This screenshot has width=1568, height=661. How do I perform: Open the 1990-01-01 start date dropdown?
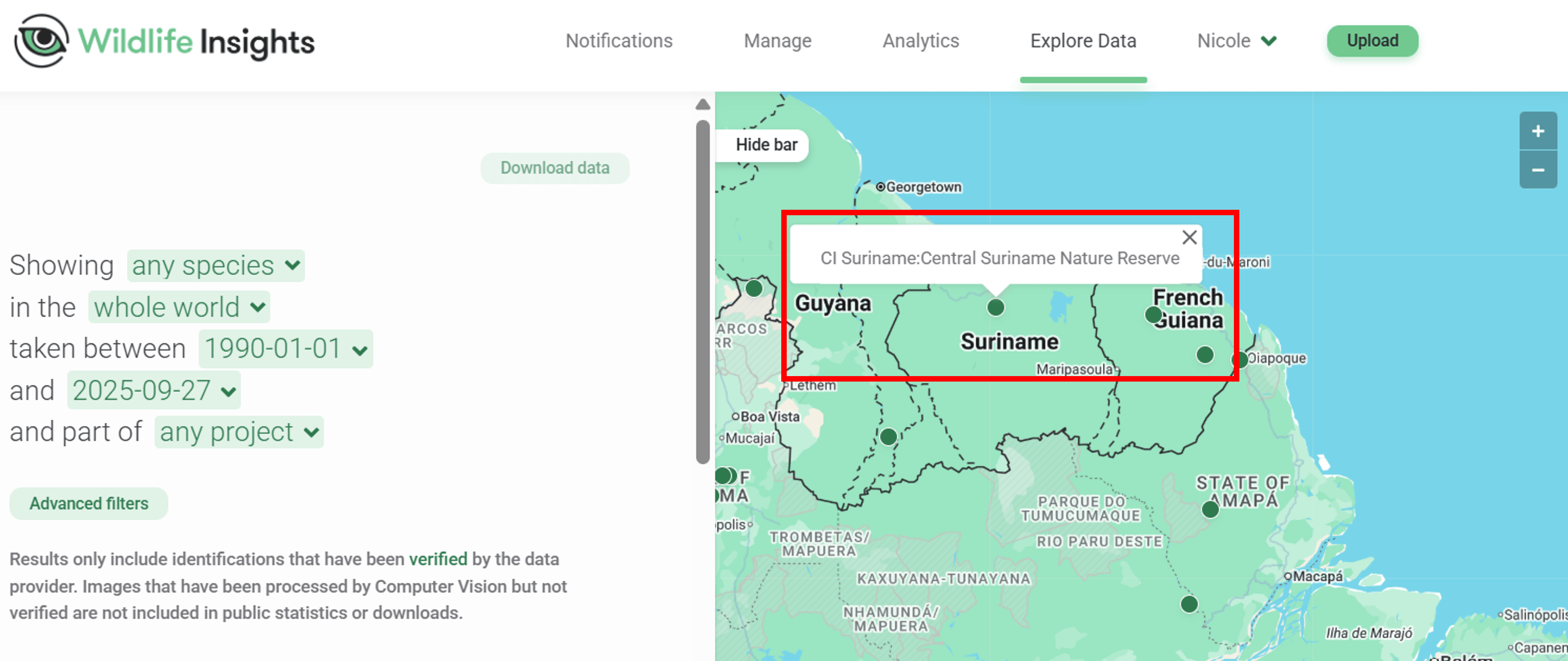point(285,349)
